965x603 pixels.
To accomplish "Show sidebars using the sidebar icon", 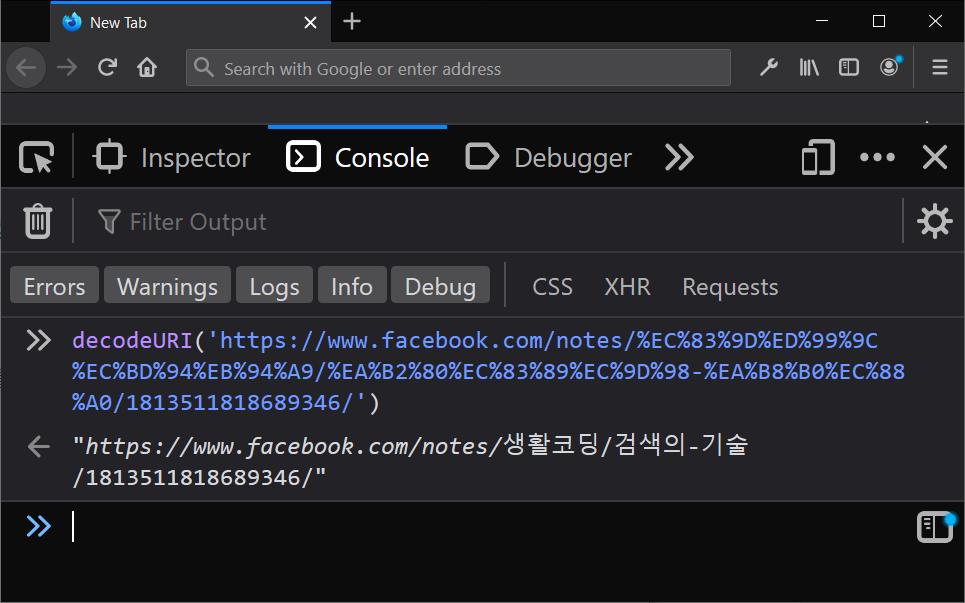I will [x=849, y=67].
